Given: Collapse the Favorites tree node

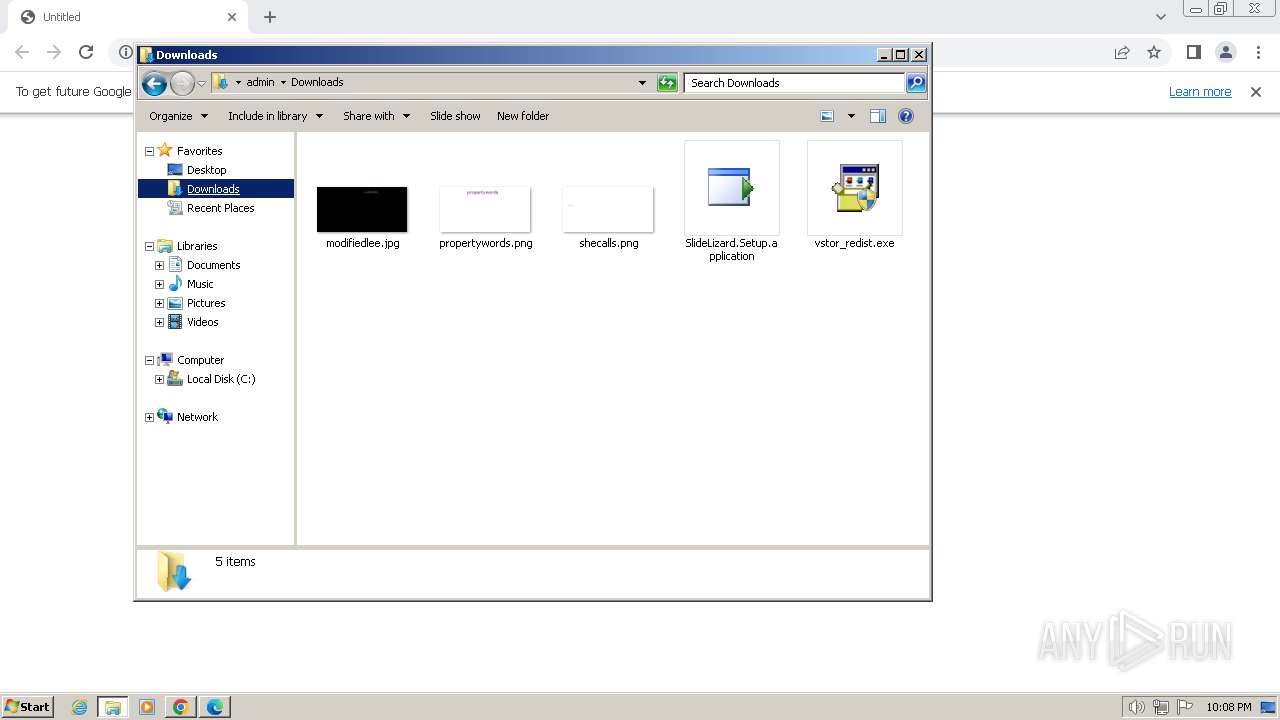Looking at the screenshot, I should 150,152.
